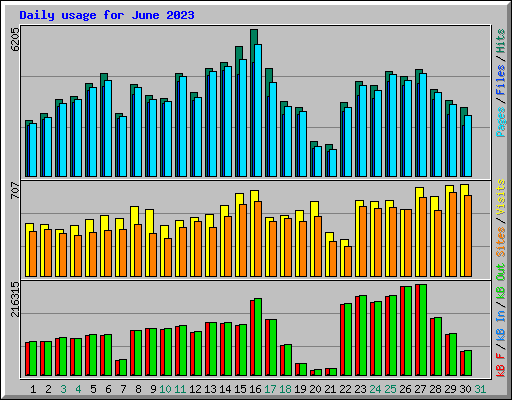Click the orange Sites bar for day 22
Image resolution: width=512 pixels, height=400 pixels.
[x=348, y=261]
